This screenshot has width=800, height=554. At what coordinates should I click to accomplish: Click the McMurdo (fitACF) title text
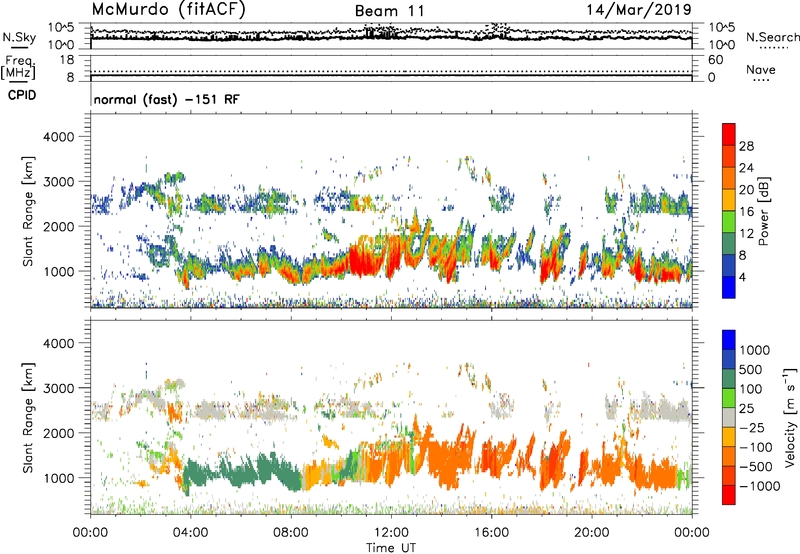[168, 10]
